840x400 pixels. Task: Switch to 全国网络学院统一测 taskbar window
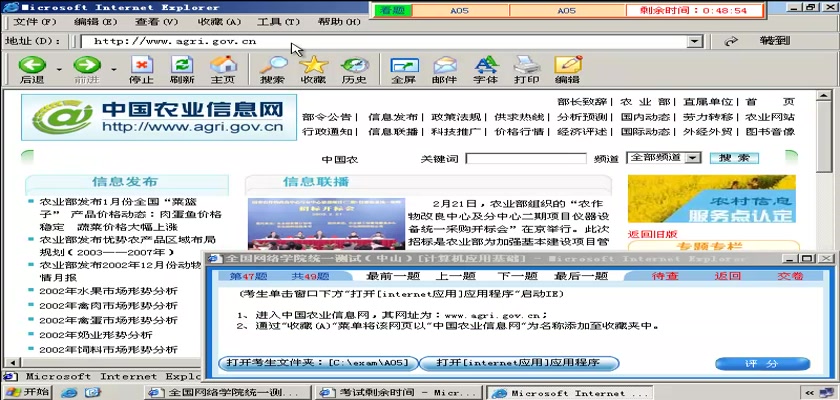tap(227, 393)
